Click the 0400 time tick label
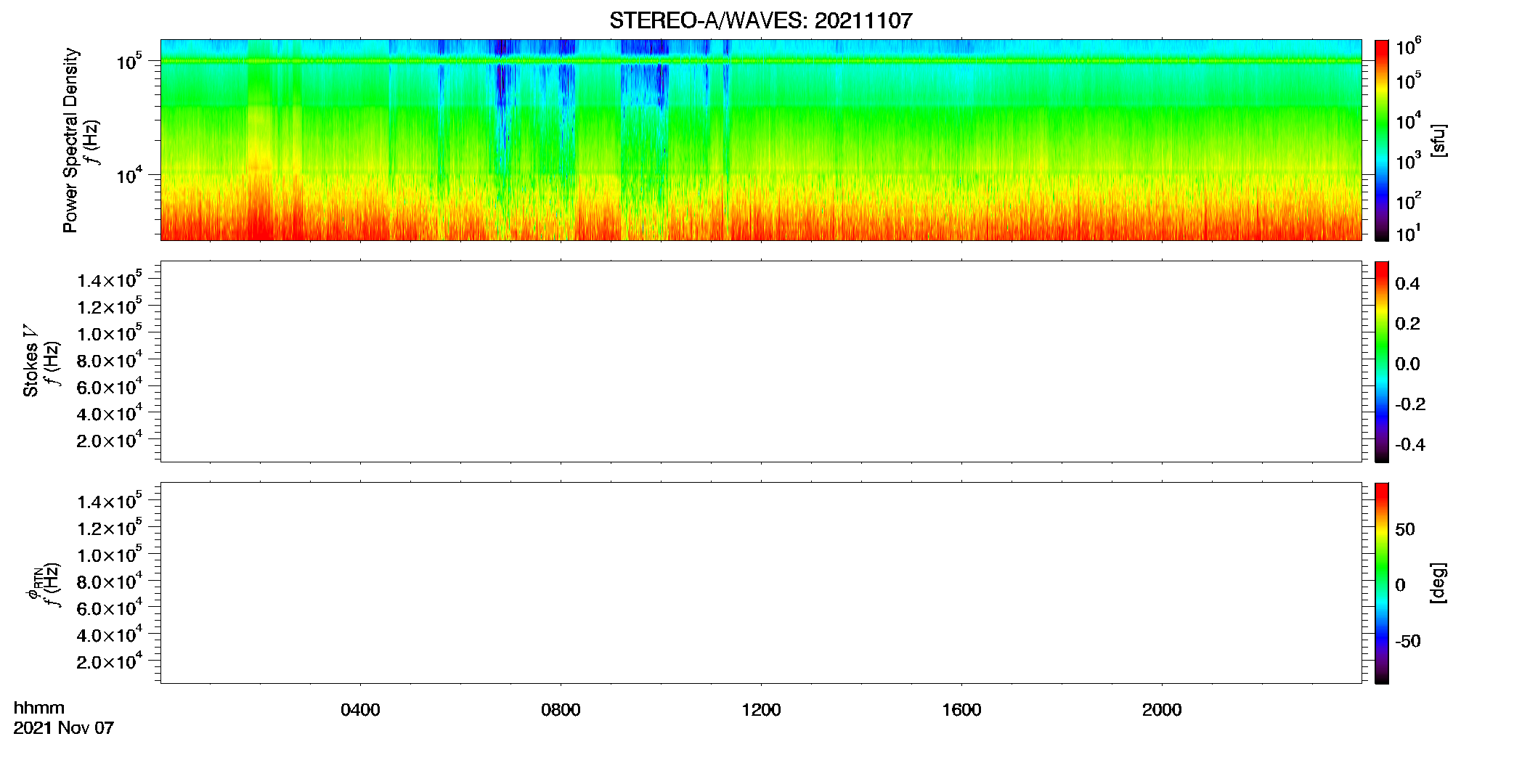This screenshot has width=1522, height=784. 360,710
